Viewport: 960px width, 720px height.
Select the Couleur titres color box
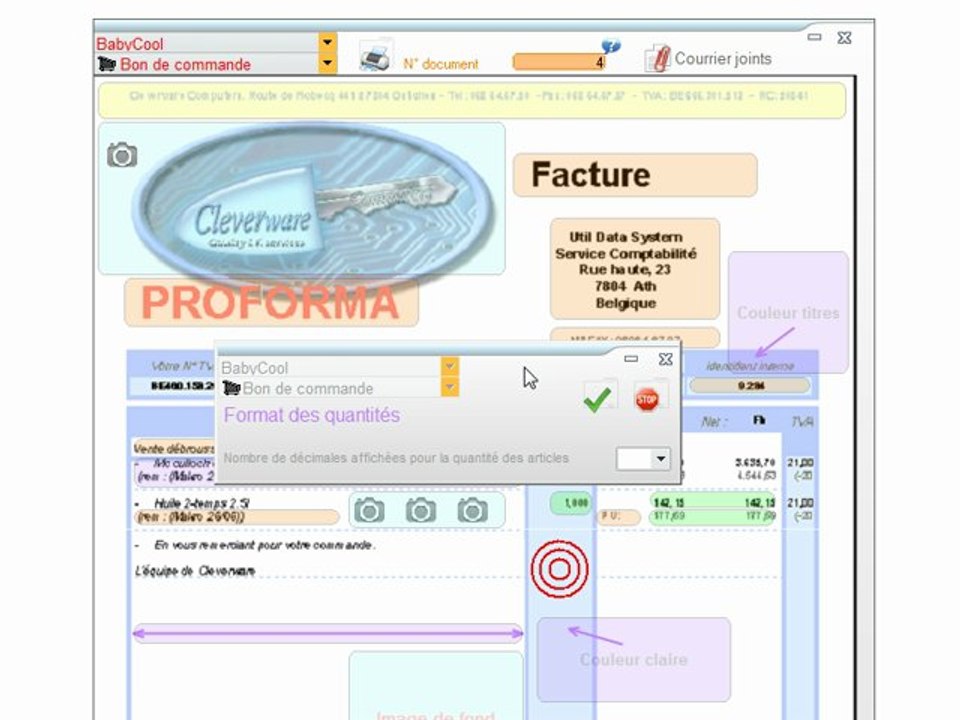point(788,312)
